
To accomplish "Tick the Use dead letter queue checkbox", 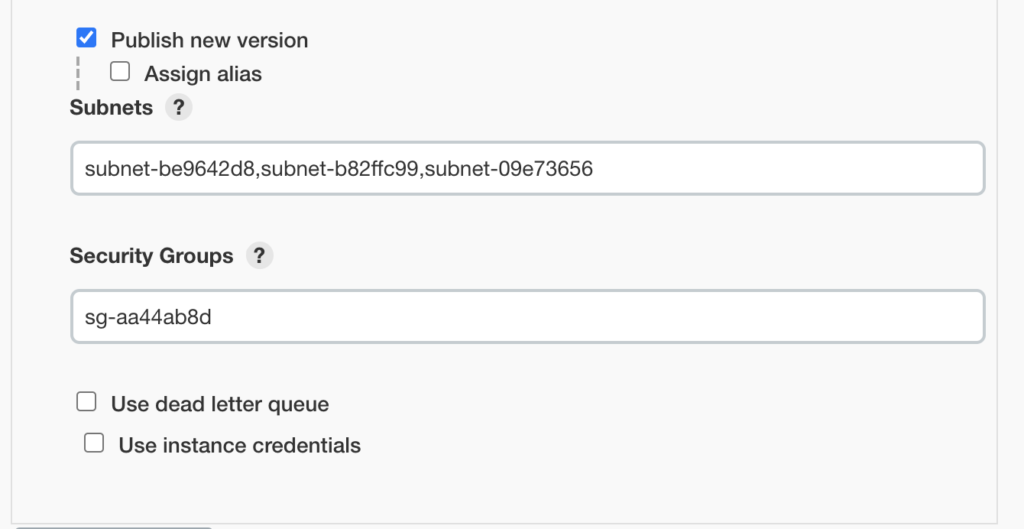I will point(87,402).
